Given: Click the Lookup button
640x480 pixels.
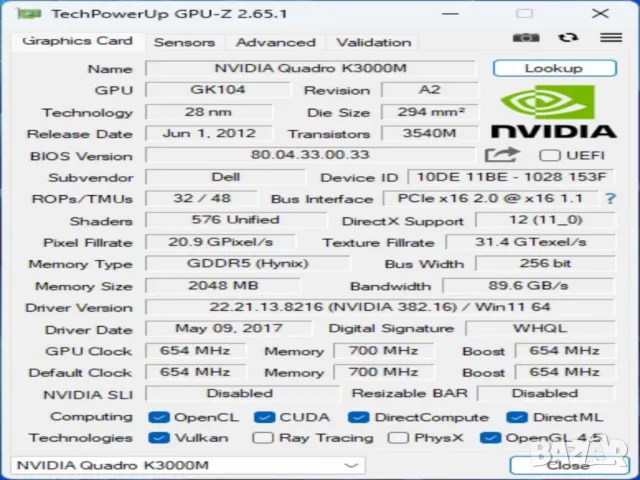Looking at the screenshot, I should click(x=554, y=68).
